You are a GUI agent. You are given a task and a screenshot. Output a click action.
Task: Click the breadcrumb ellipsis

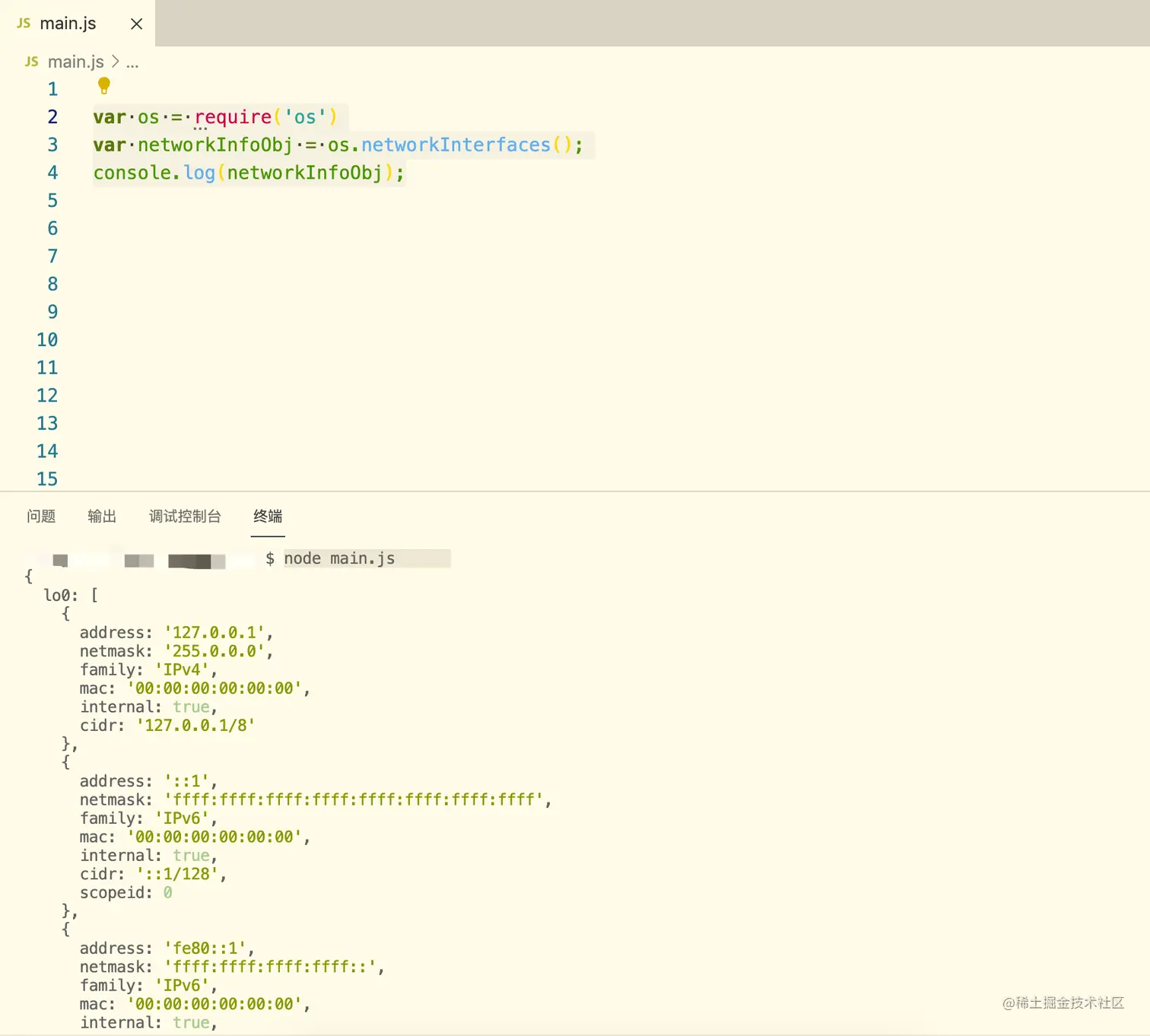click(x=132, y=63)
